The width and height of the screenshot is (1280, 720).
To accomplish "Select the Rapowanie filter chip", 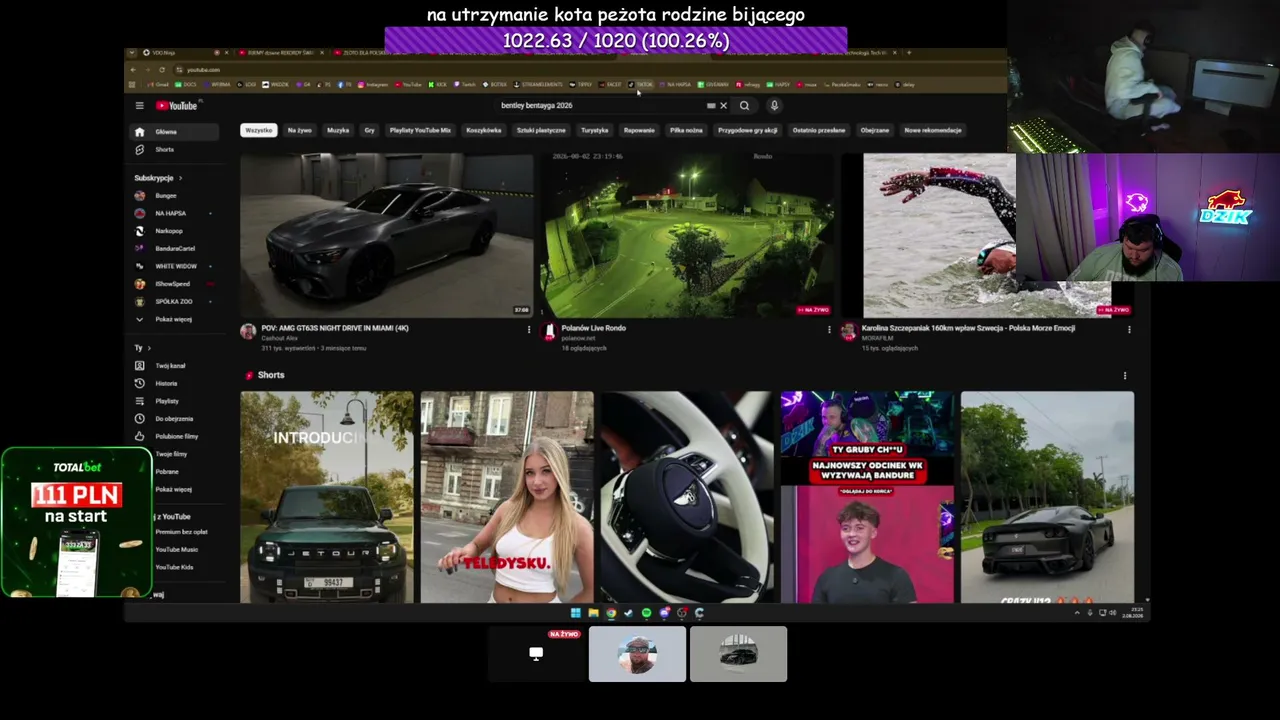I will pos(639,130).
